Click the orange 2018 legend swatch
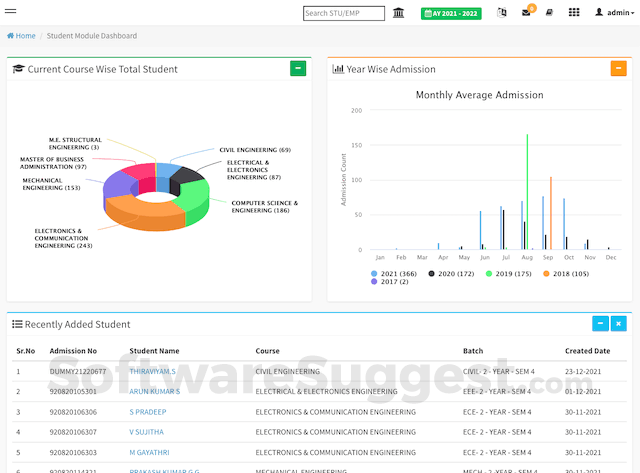 click(549, 273)
